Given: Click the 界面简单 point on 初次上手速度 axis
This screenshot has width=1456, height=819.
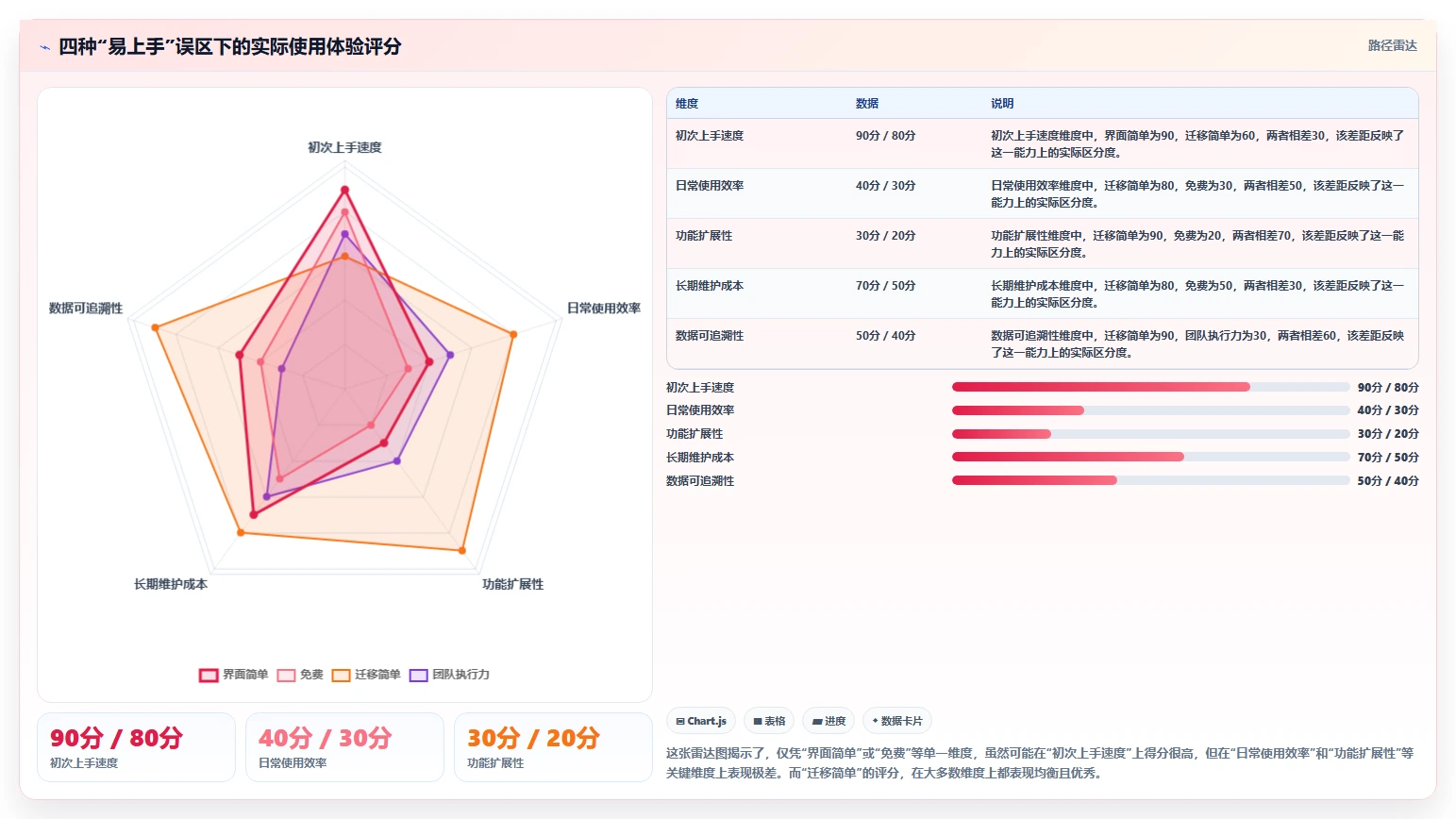Looking at the screenshot, I should point(344,190).
